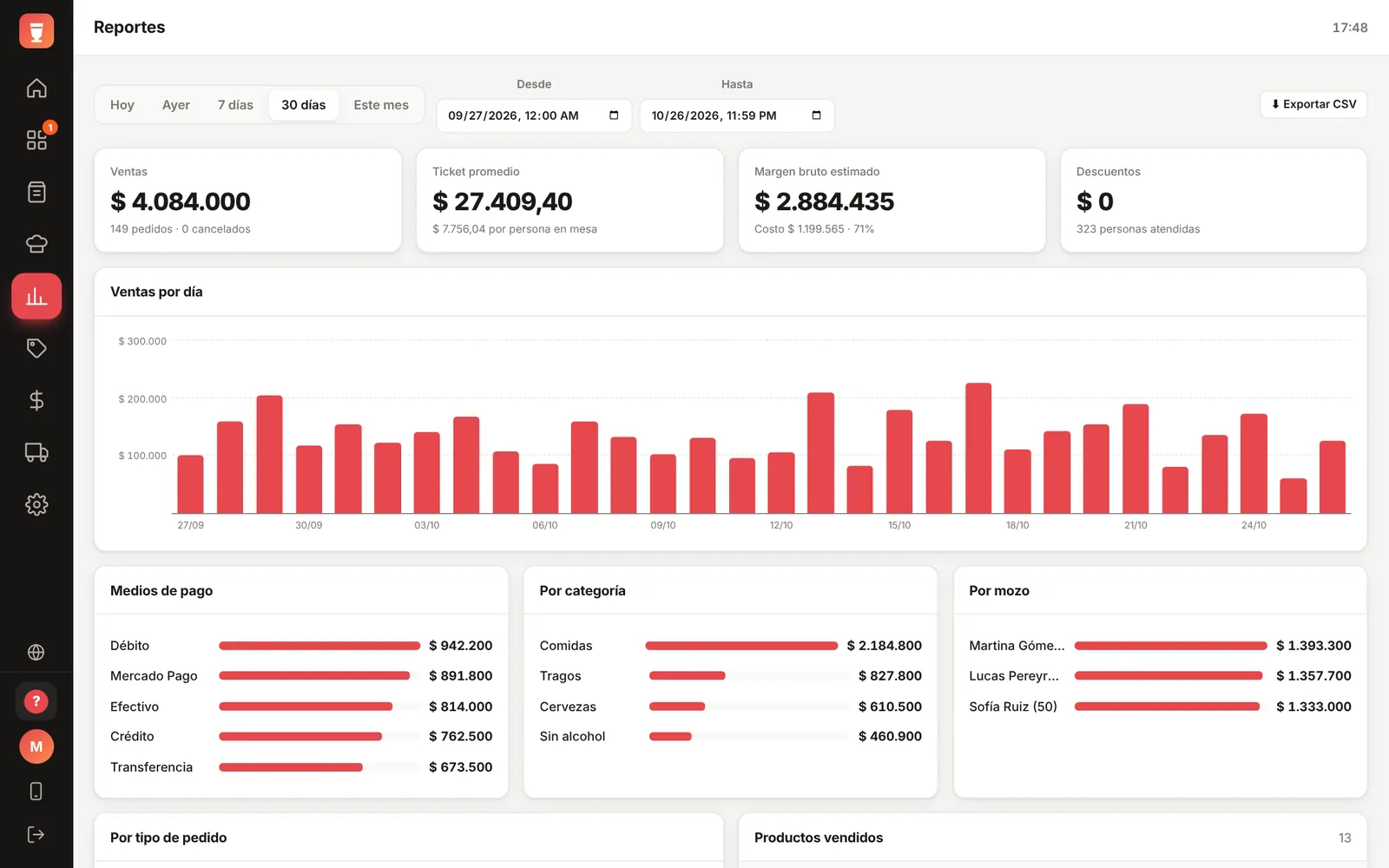1389x868 pixels.
Task: Click the Por tipo de pedido heading
Action: pyautogui.click(x=168, y=838)
